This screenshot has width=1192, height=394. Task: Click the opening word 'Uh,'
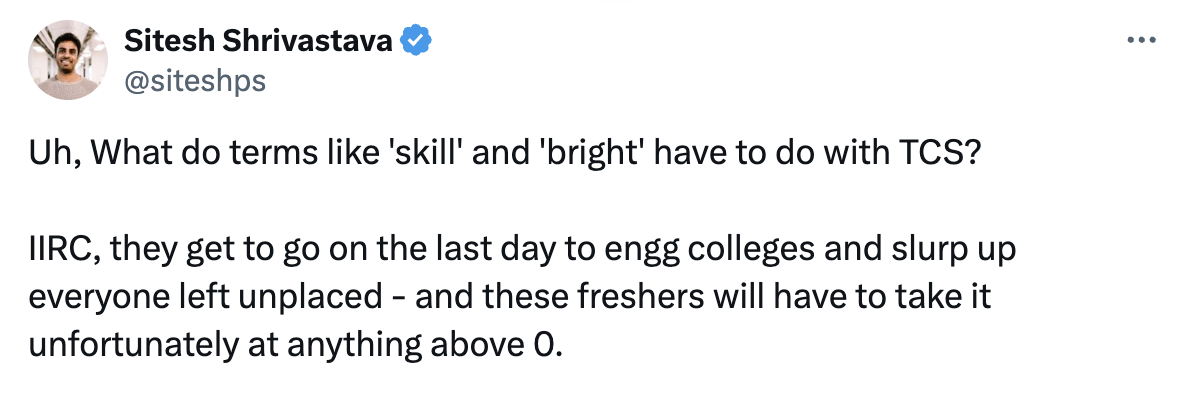click(57, 155)
